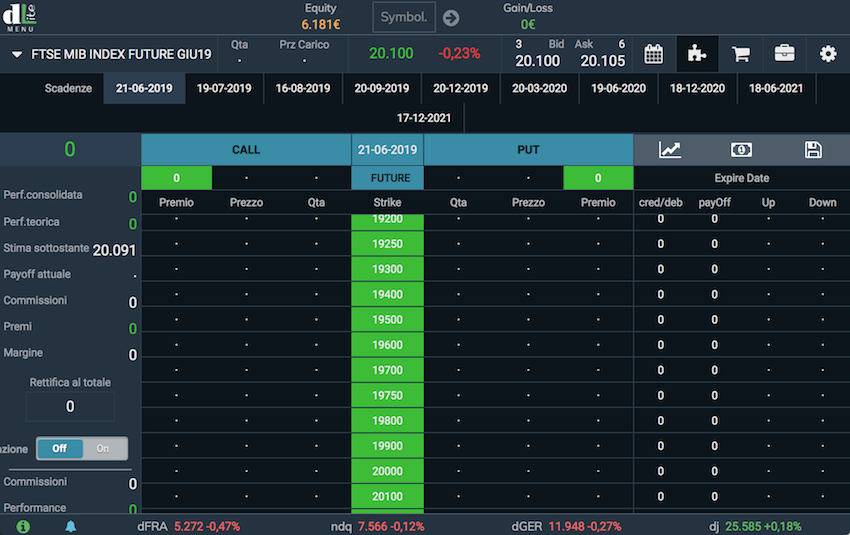850x535 pixels.
Task: Select the 17-12-2021 expiry tab
Action: pyautogui.click(x=424, y=118)
